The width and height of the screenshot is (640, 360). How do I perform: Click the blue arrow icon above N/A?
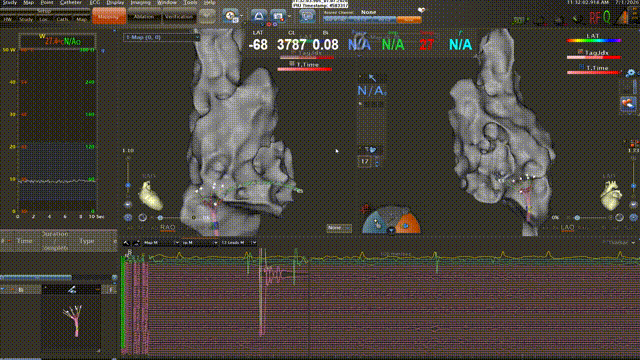click(x=372, y=78)
